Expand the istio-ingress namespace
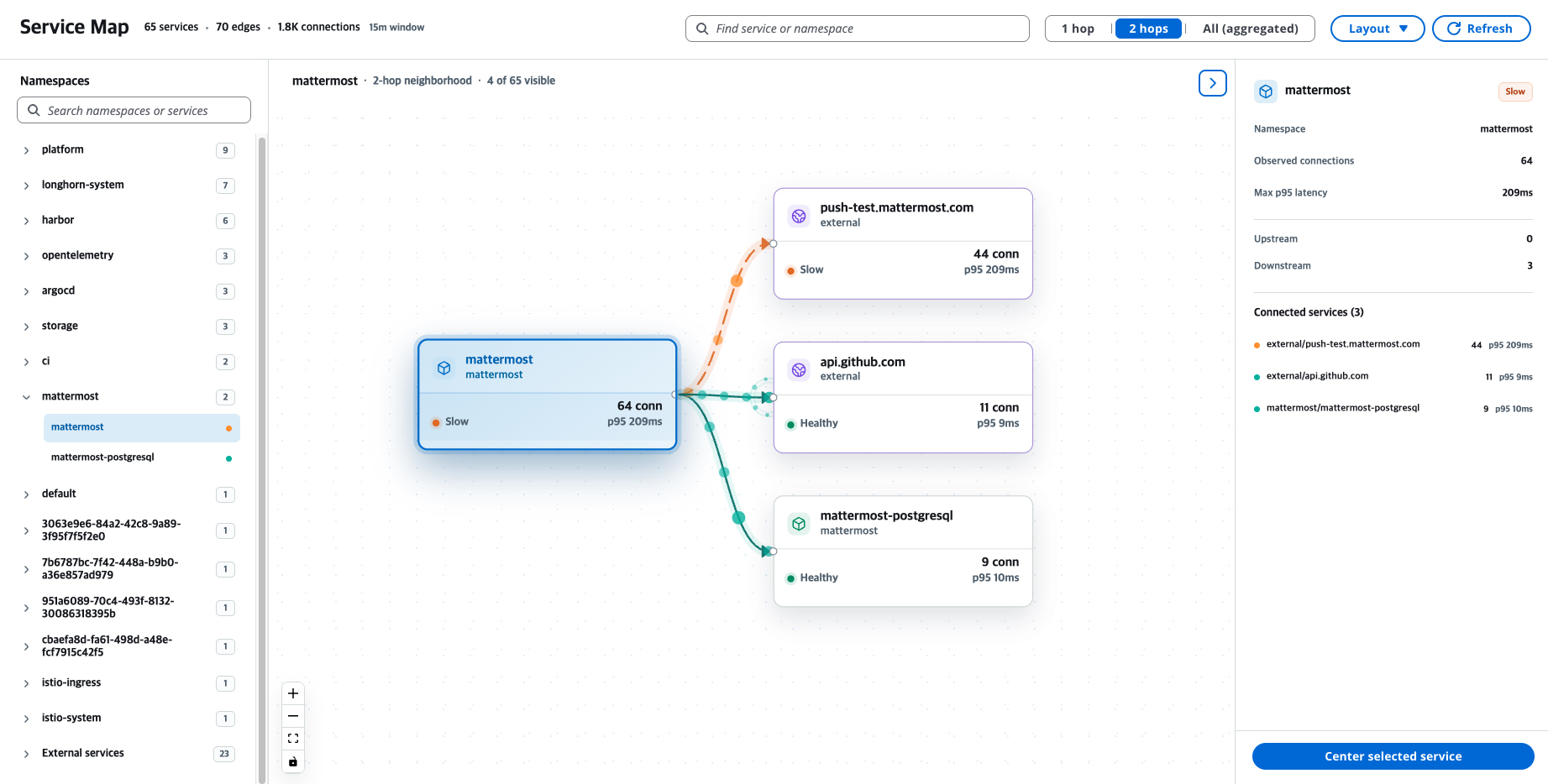 coord(26,683)
